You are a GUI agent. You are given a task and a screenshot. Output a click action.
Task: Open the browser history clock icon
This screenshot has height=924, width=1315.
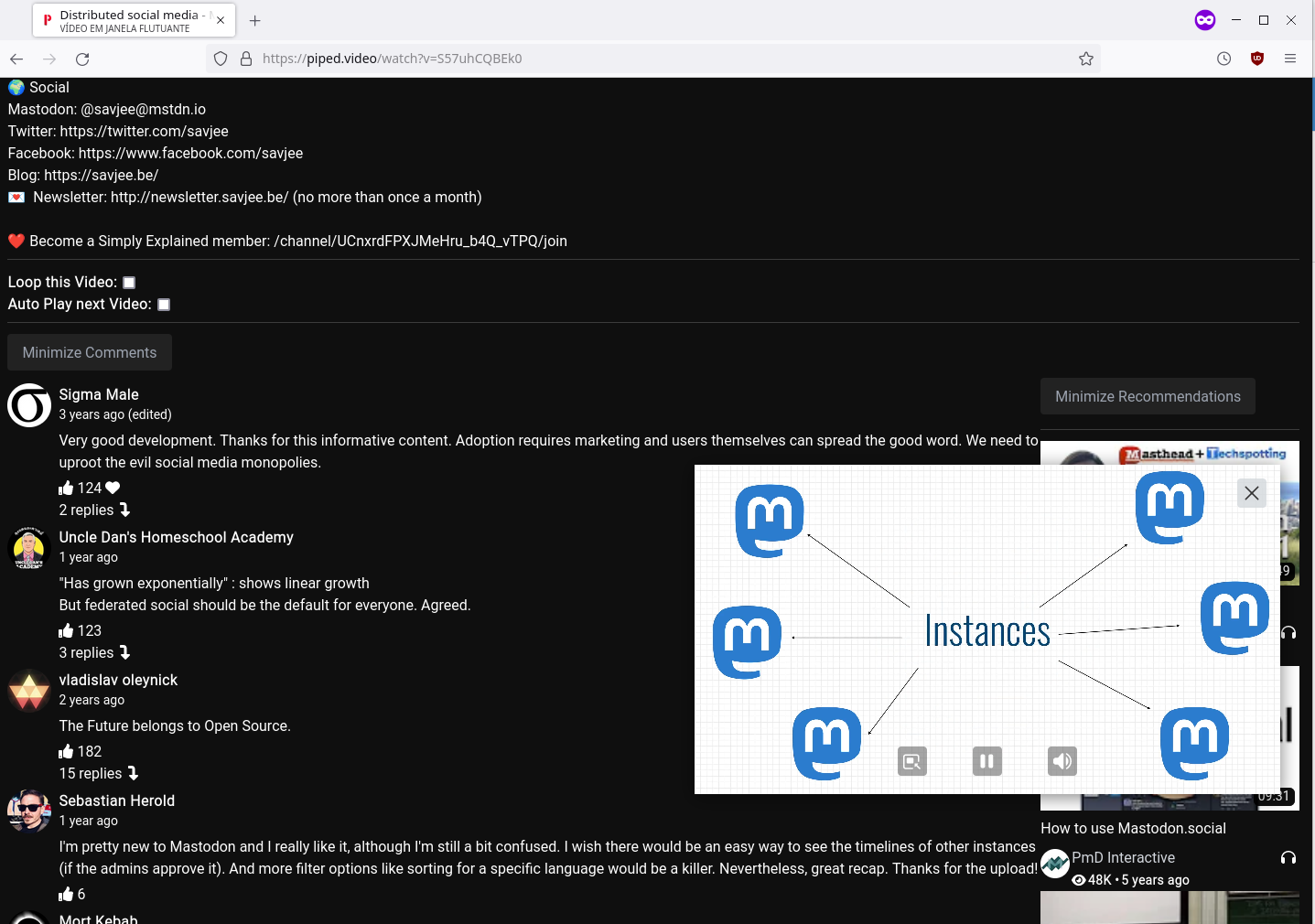pos(1223,59)
